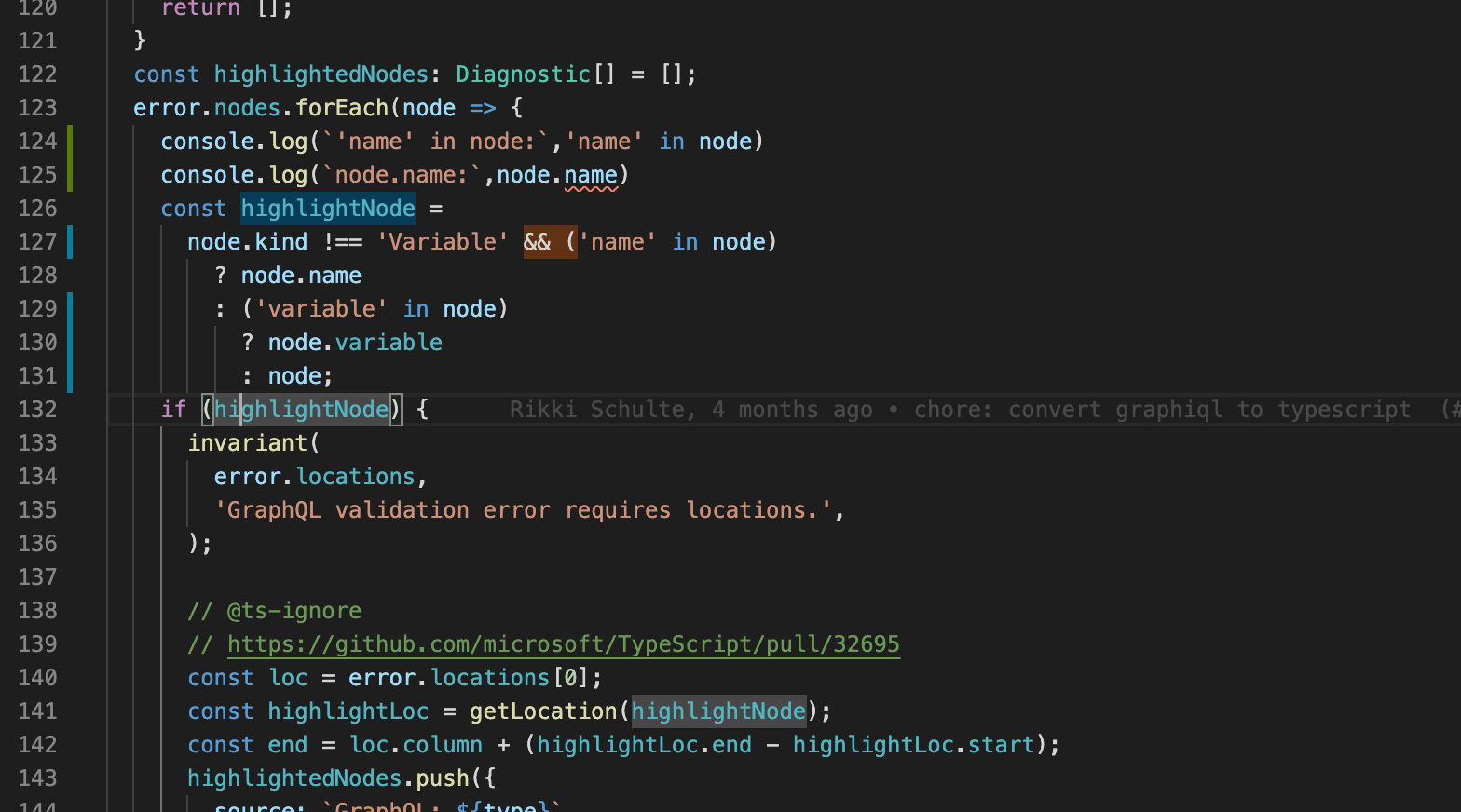Click the 'GraphQL validation error requires locations.' string
This screenshot has width=1461, height=812.
coord(523,510)
